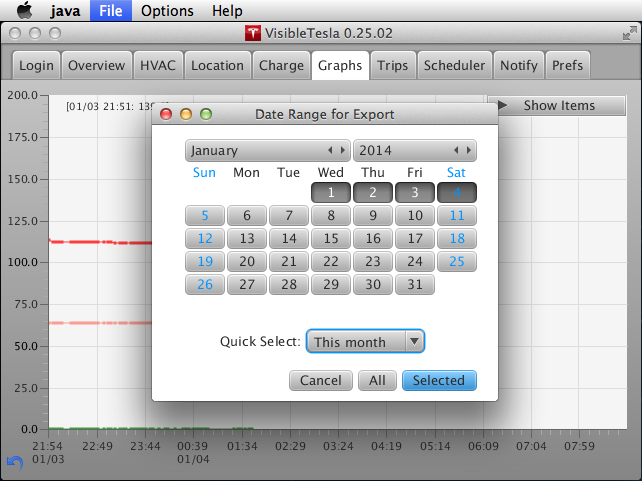Select day 31 in the calendar

(x=415, y=284)
